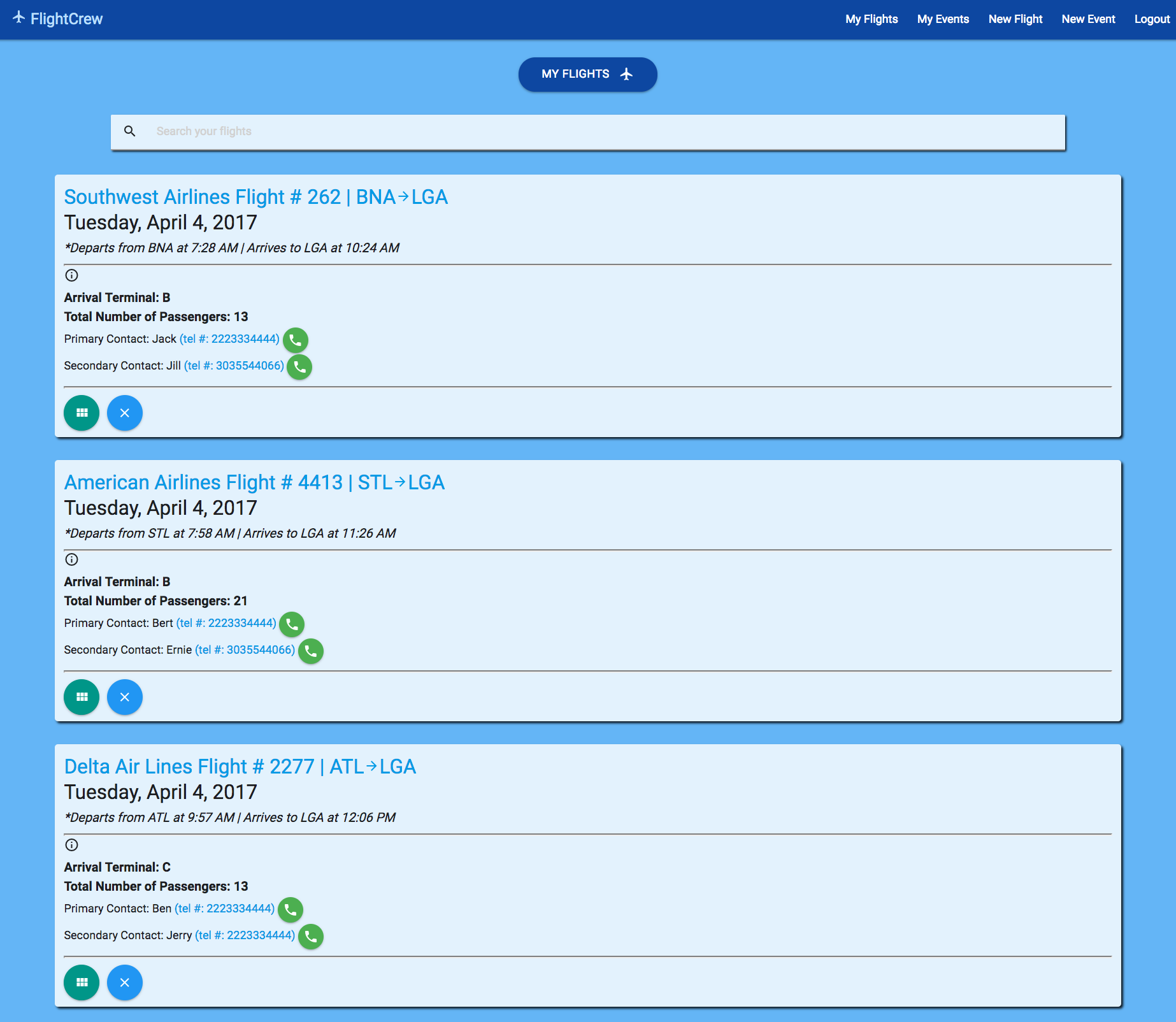Click 'Arrival Terminal: C' text

point(117,867)
